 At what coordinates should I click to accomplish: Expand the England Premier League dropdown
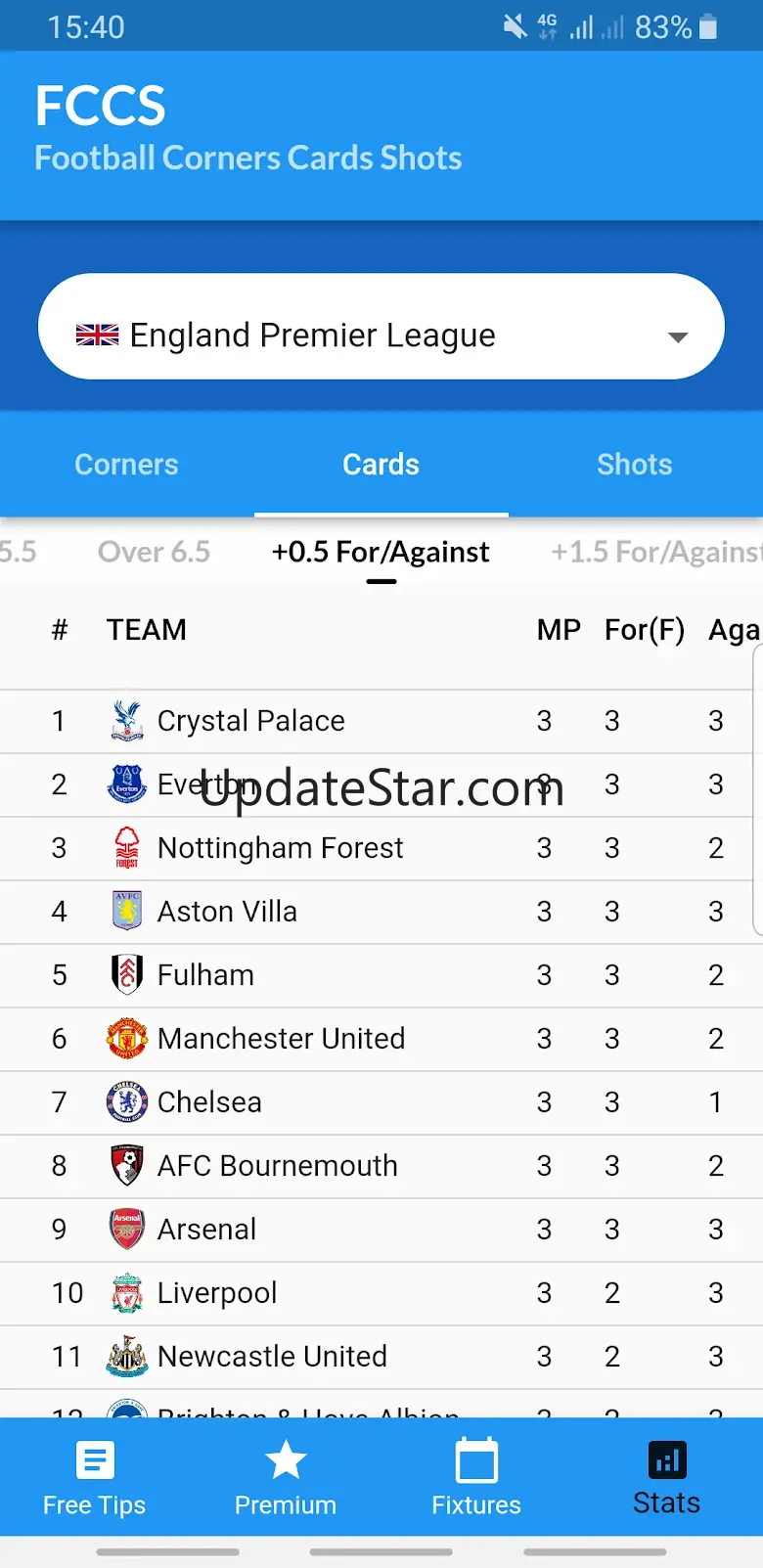381,336
